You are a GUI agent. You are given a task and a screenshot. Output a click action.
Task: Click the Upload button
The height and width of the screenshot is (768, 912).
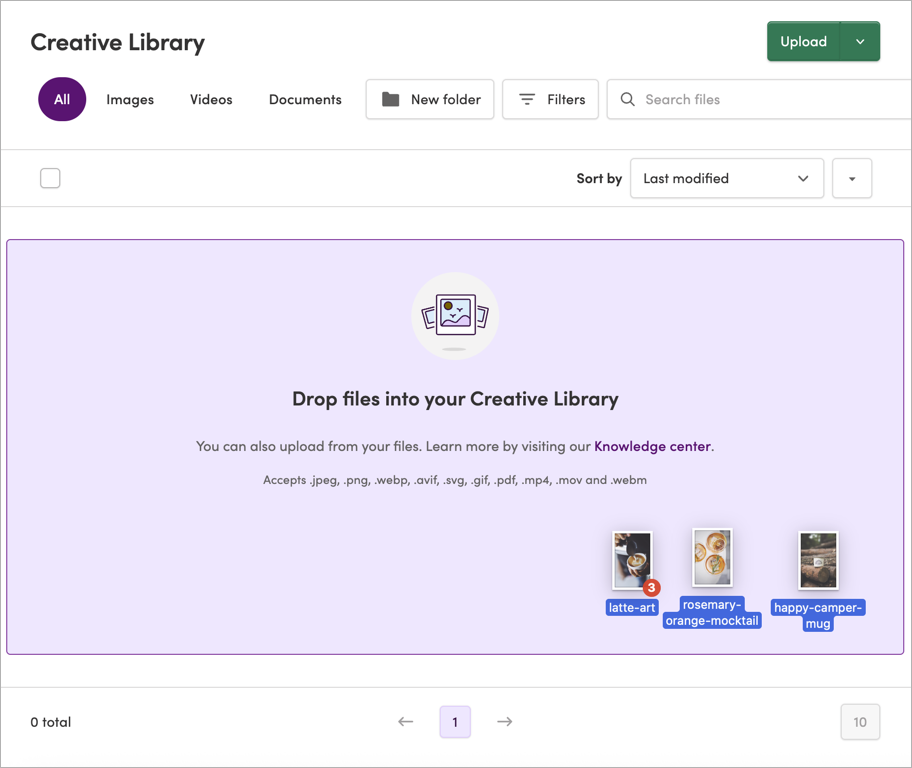click(803, 41)
